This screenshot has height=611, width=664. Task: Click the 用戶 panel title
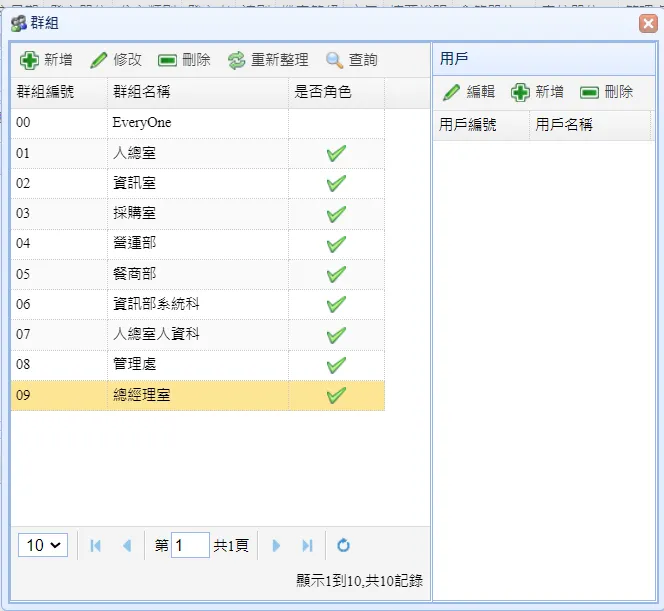pos(454,58)
